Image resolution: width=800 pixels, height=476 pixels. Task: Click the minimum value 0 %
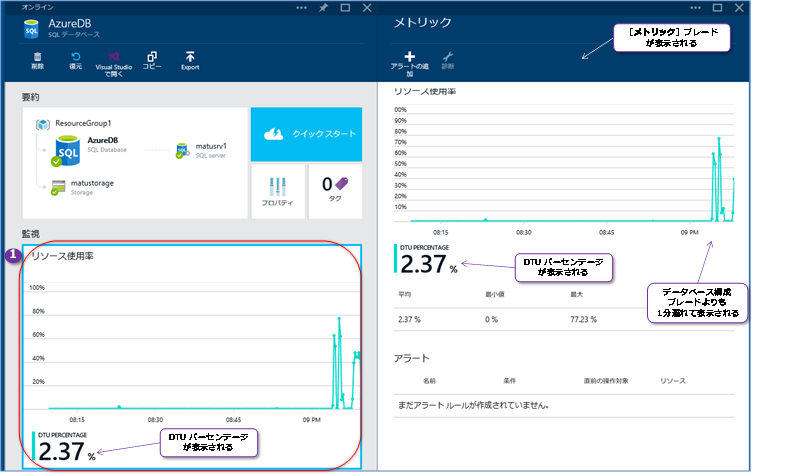pyautogui.click(x=491, y=319)
